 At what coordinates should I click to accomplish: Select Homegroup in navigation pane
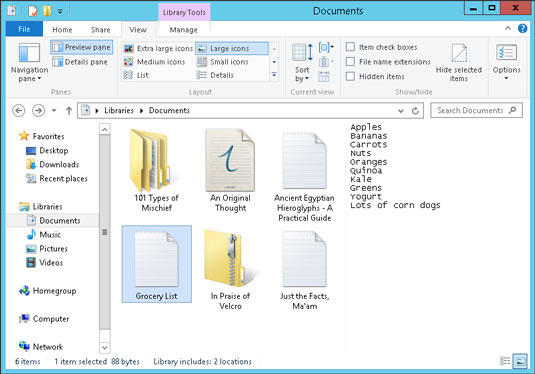click(48, 291)
